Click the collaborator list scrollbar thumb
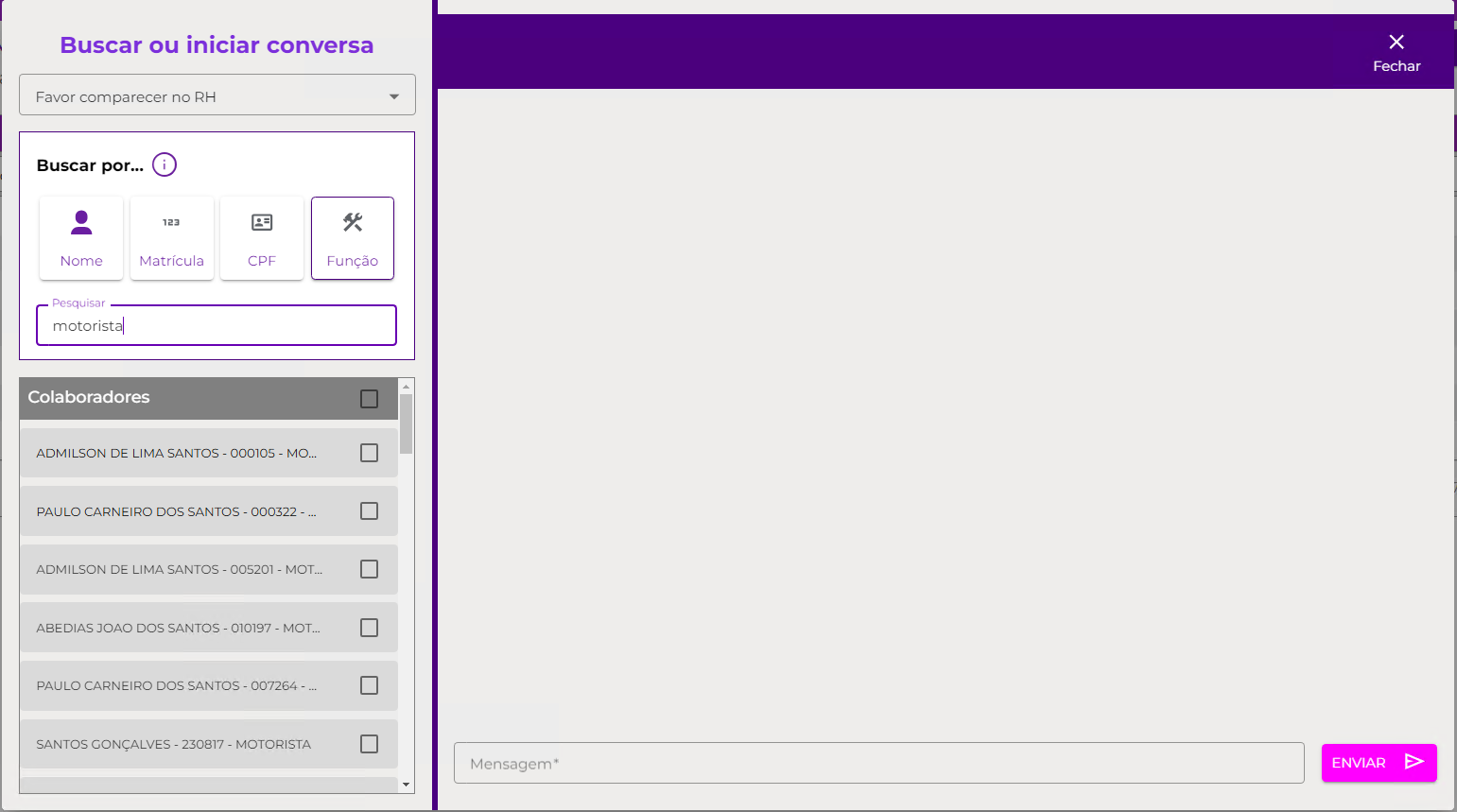The width and height of the screenshot is (1457, 812). point(407,423)
